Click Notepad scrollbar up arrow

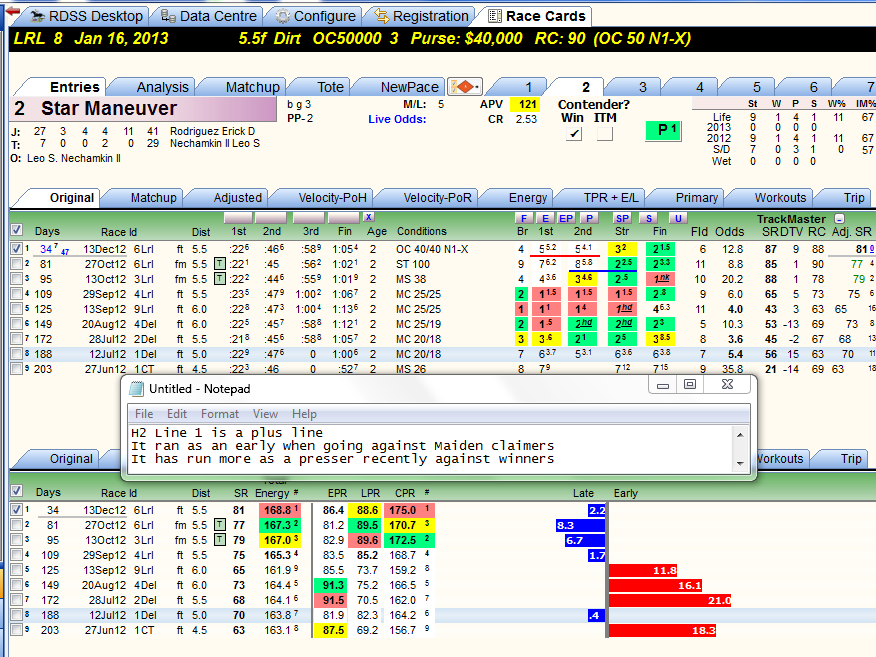[x=740, y=435]
